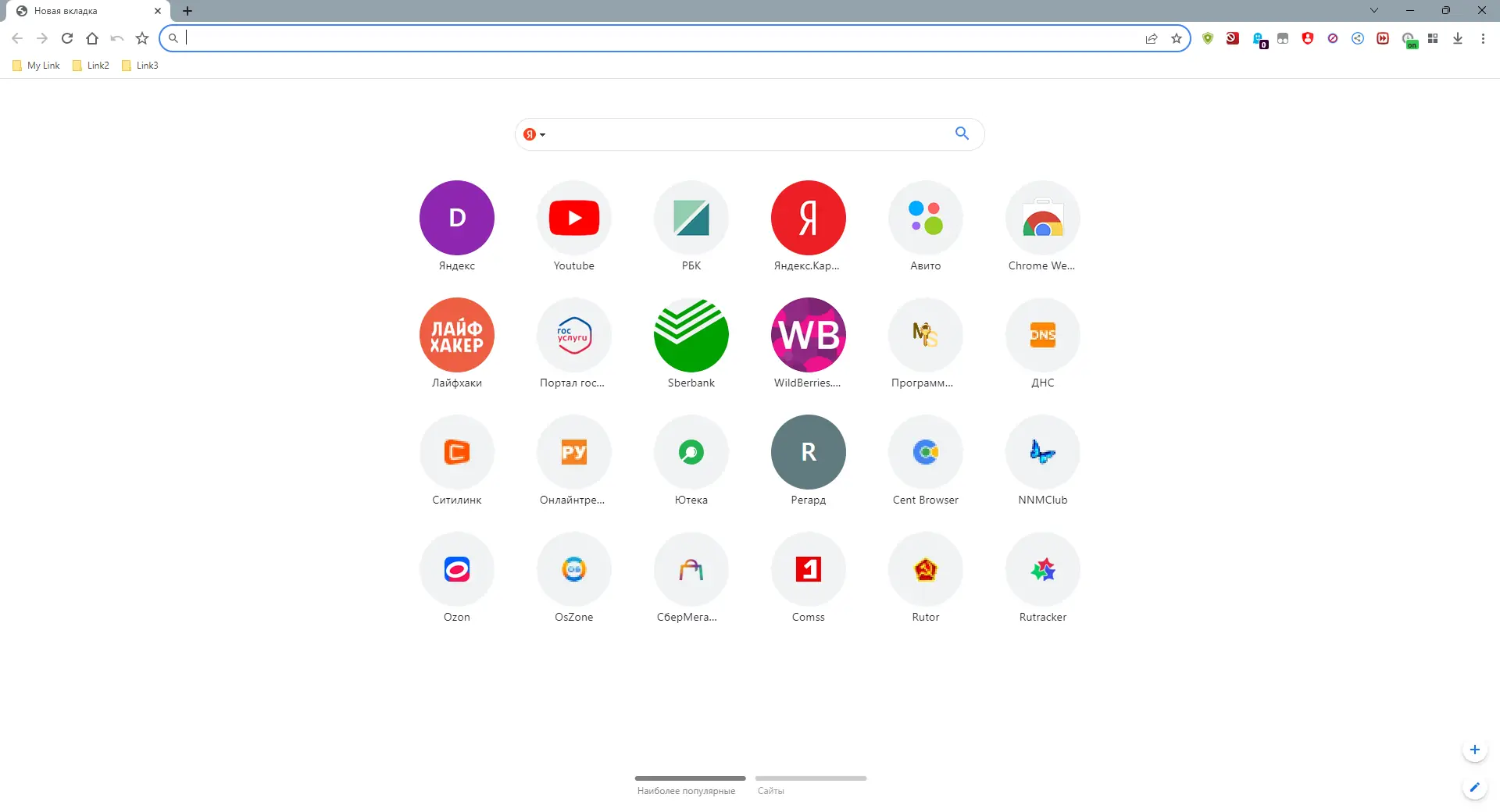Open the WildBerries speed dial
The width and height of the screenshot is (1500, 812).
click(x=809, y=344)
